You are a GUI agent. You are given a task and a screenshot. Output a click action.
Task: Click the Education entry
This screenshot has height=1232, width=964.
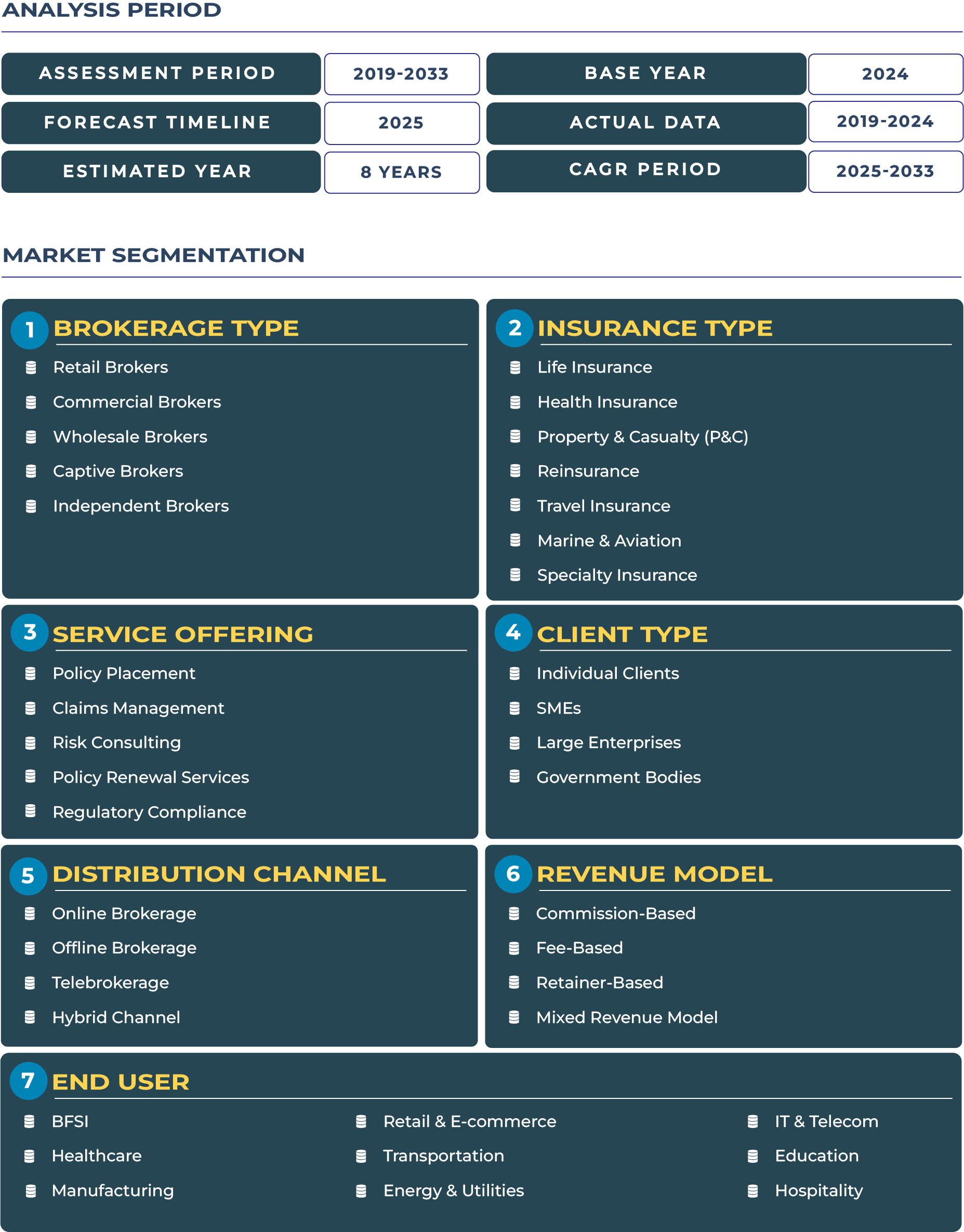click(x=817, y=1156)
